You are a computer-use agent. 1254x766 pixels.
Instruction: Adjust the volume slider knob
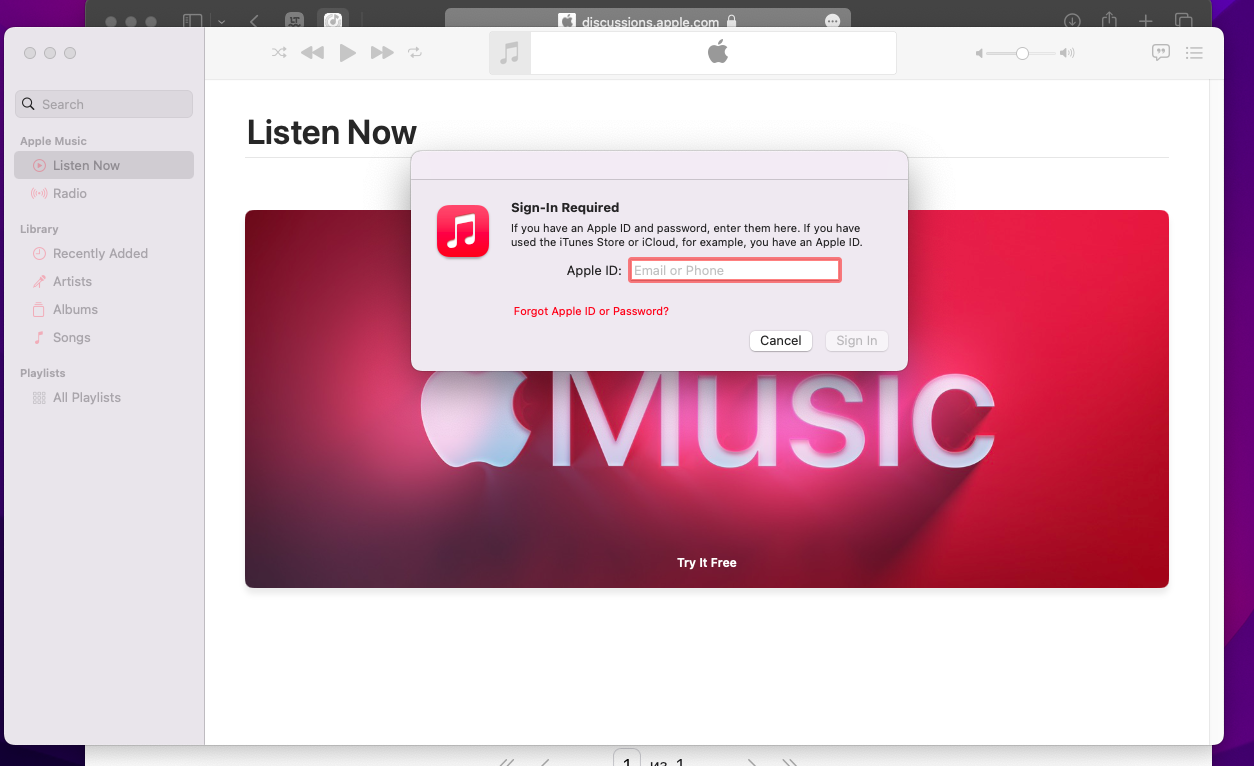(x=1022, y=53)
